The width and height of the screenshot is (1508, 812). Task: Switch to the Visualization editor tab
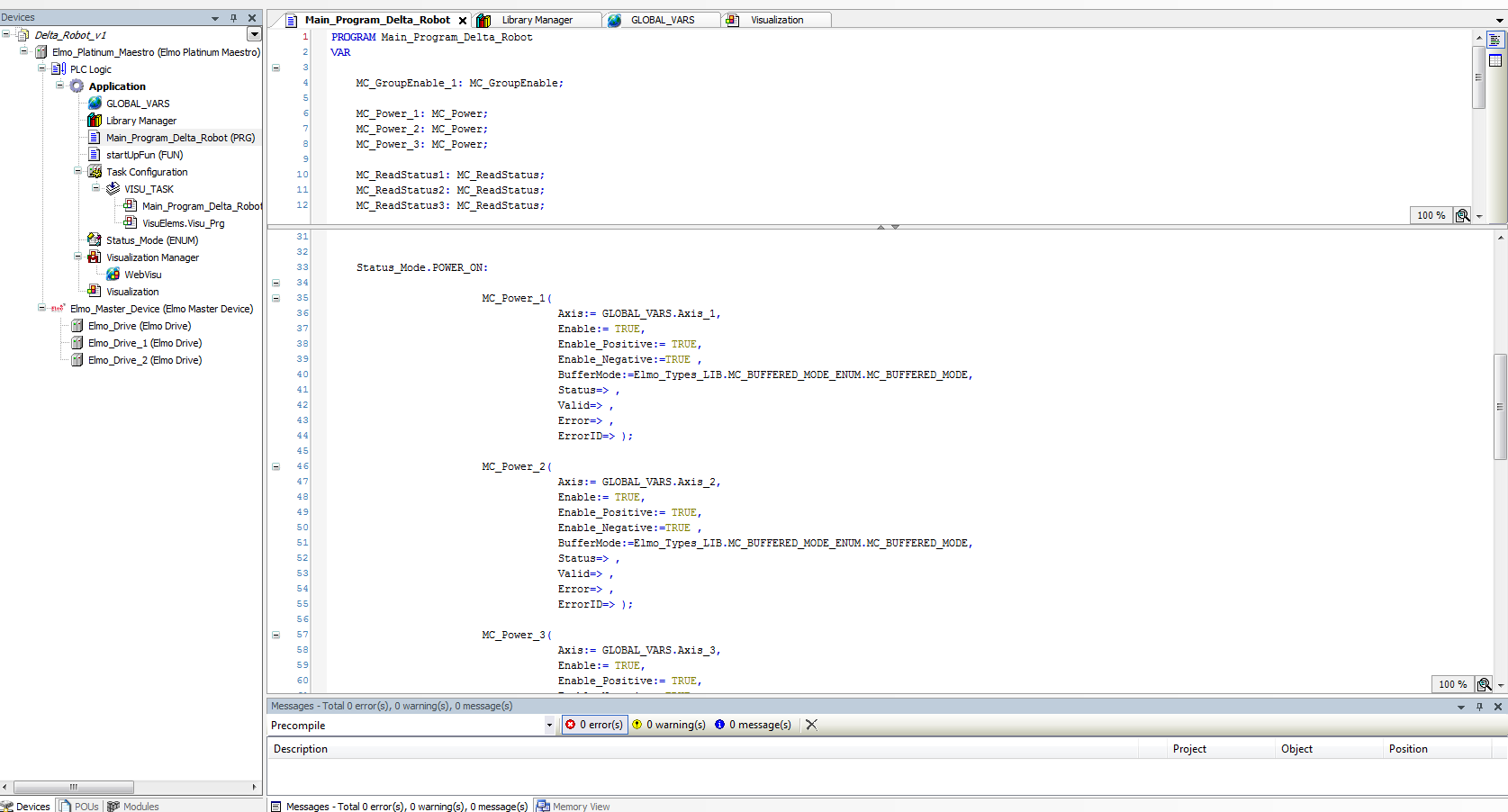pyautogui.click(x=776, y=20)
